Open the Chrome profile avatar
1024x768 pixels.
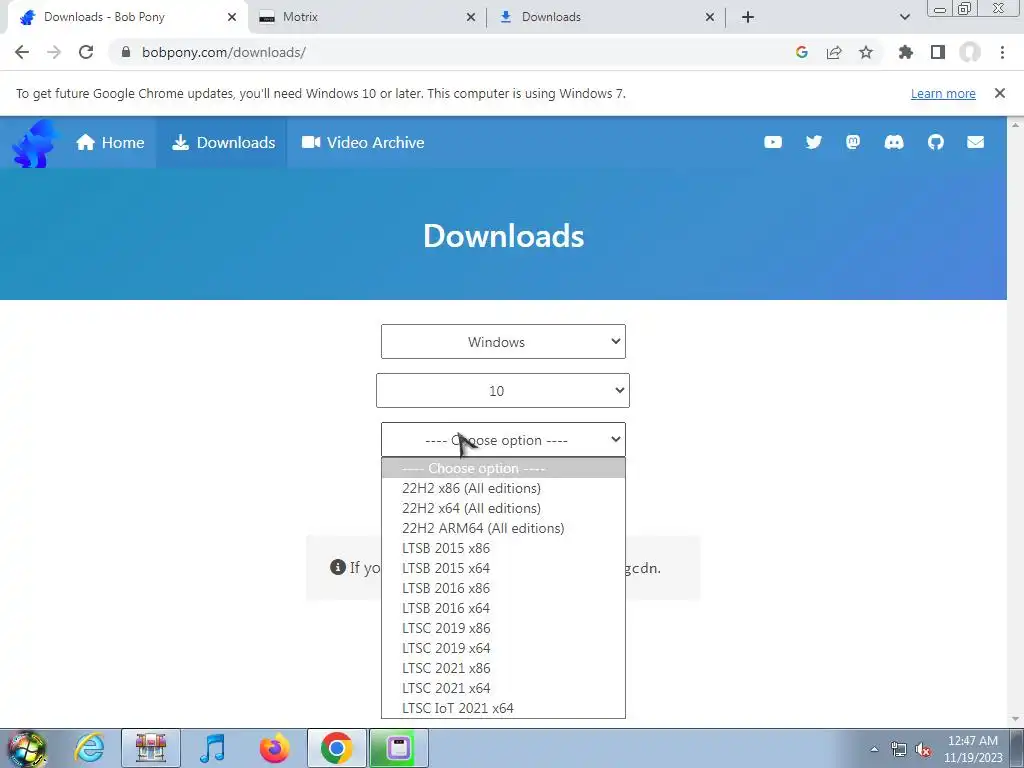[970, 52]
